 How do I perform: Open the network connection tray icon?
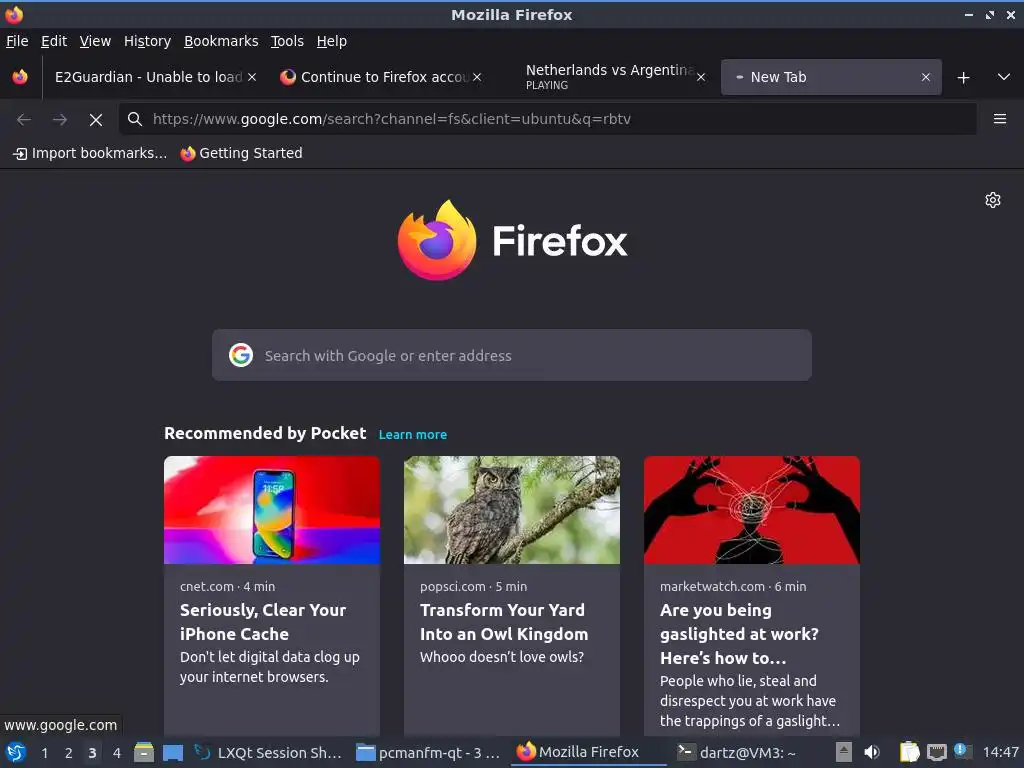(937, 753)
